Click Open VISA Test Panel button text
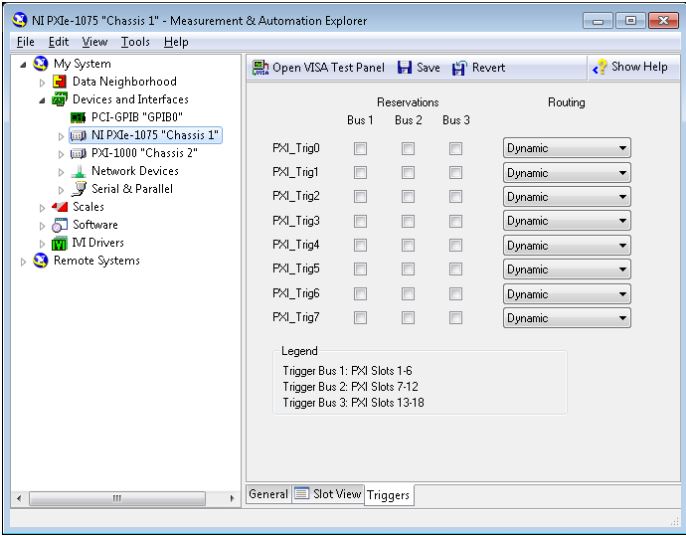The width and height of the screenshot is (686, 536). coord(329,68)
